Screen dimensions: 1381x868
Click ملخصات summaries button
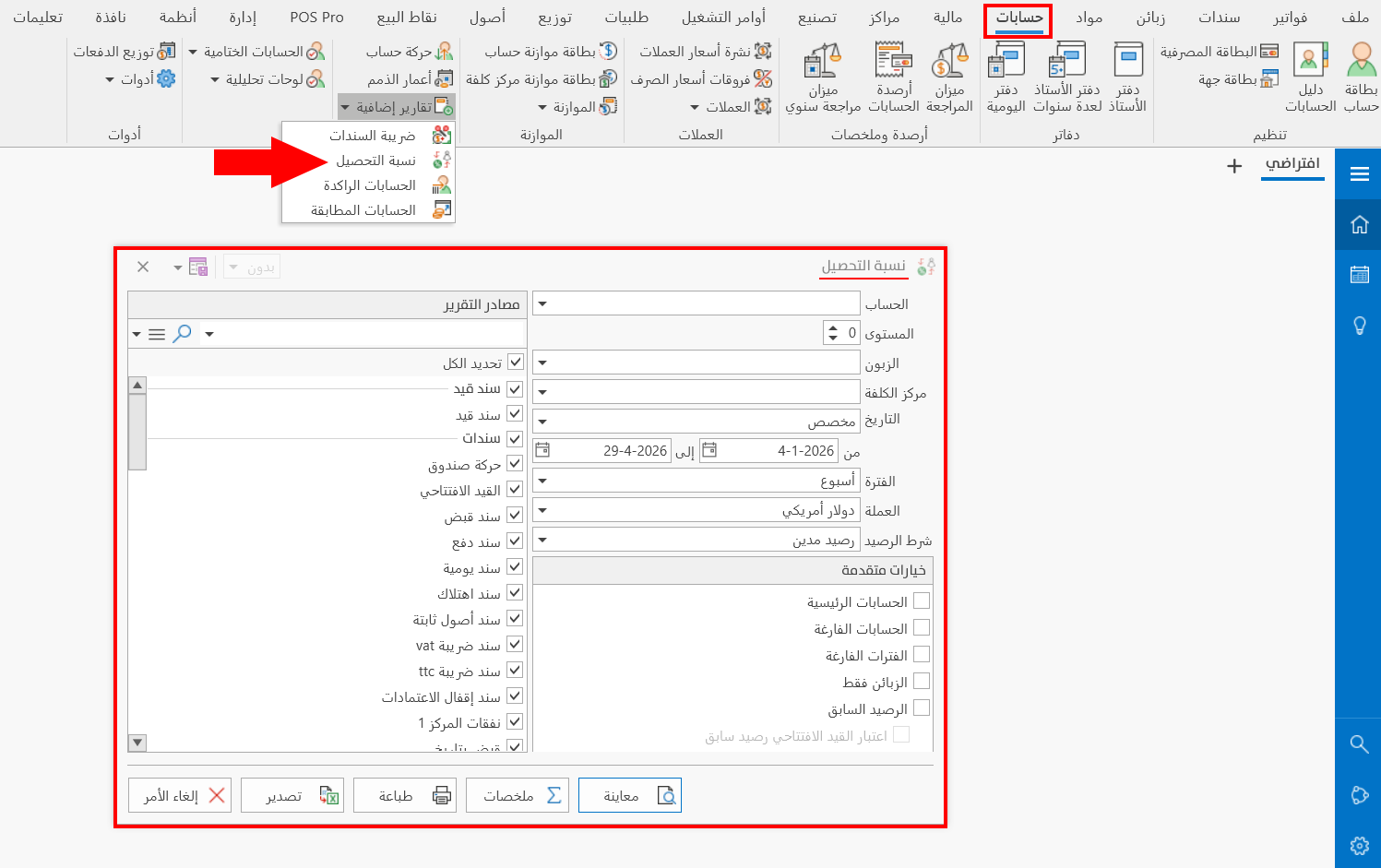pos(518,795)
